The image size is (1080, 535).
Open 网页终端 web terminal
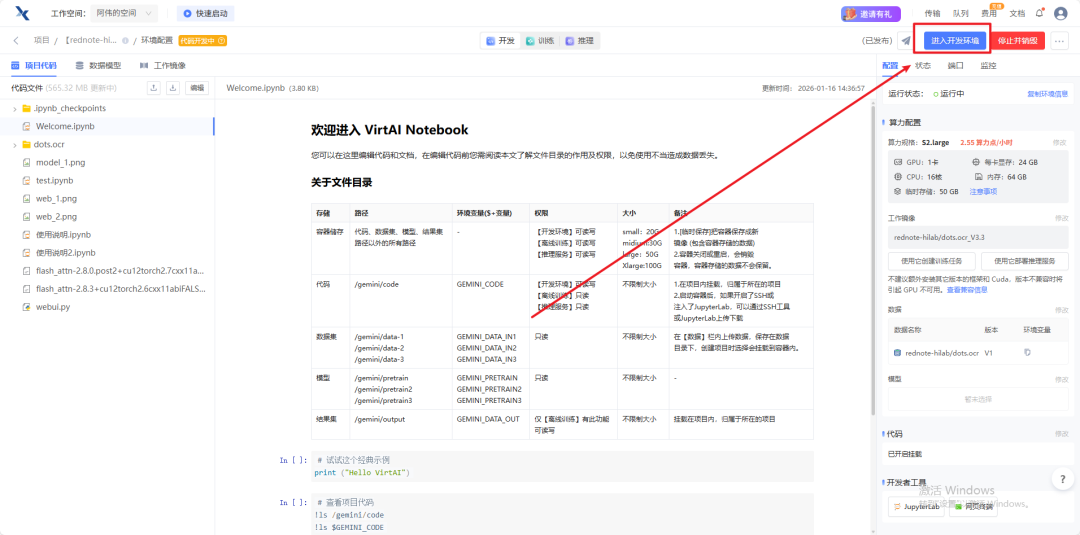973,507
